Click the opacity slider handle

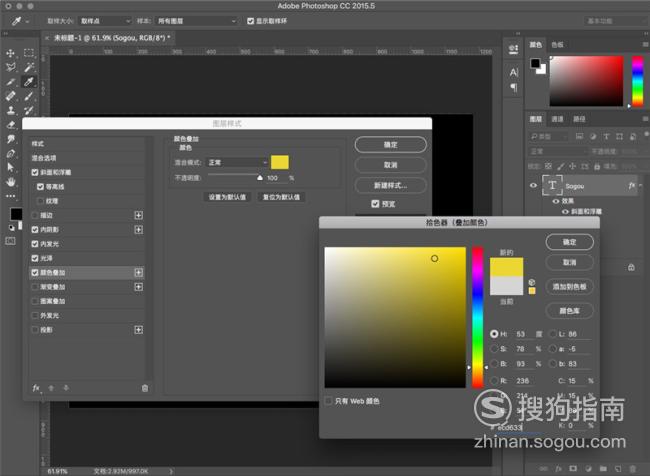point(260,177)
